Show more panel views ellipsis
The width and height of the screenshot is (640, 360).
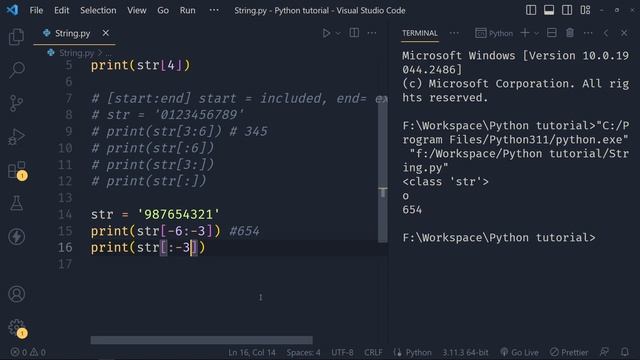tap(454, 33)
